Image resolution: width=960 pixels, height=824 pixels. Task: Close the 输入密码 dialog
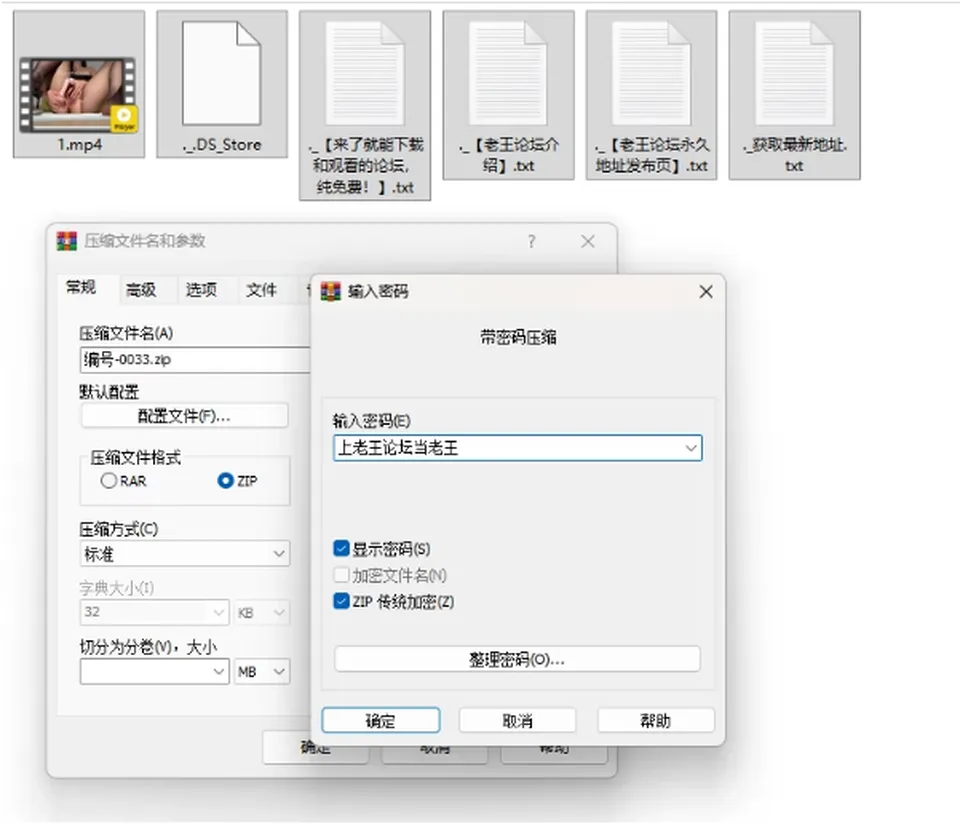coord(706,292)
